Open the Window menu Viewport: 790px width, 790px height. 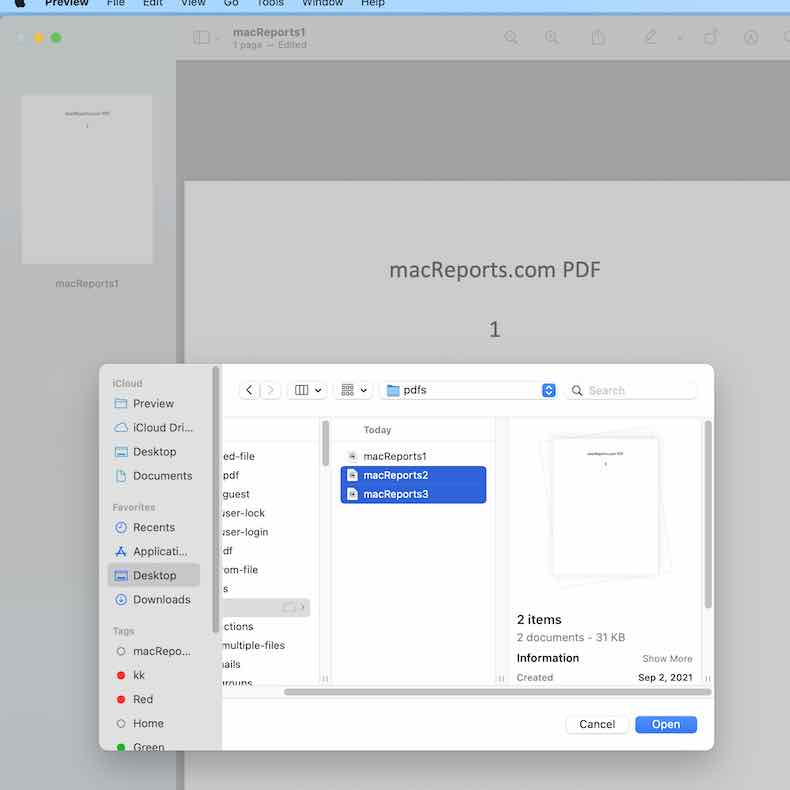pos(322,3)
